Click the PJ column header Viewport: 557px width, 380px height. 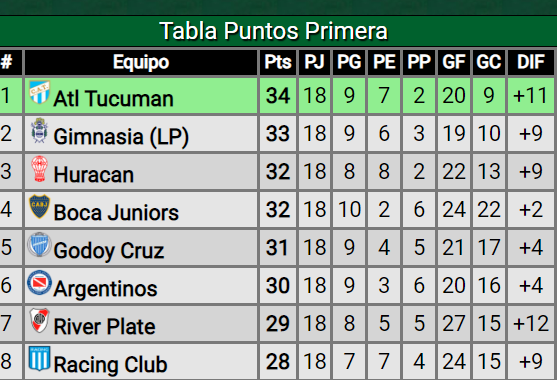pyautogui.click(x=314, y=62)
